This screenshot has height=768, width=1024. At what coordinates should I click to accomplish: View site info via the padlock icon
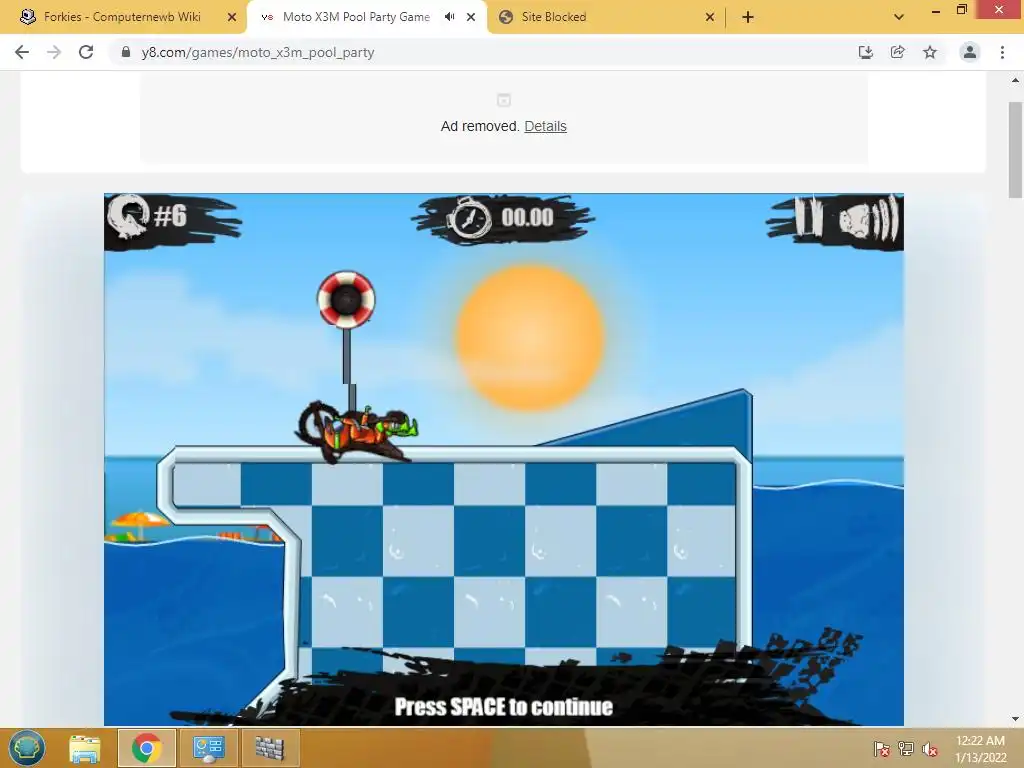pos(126,52)
